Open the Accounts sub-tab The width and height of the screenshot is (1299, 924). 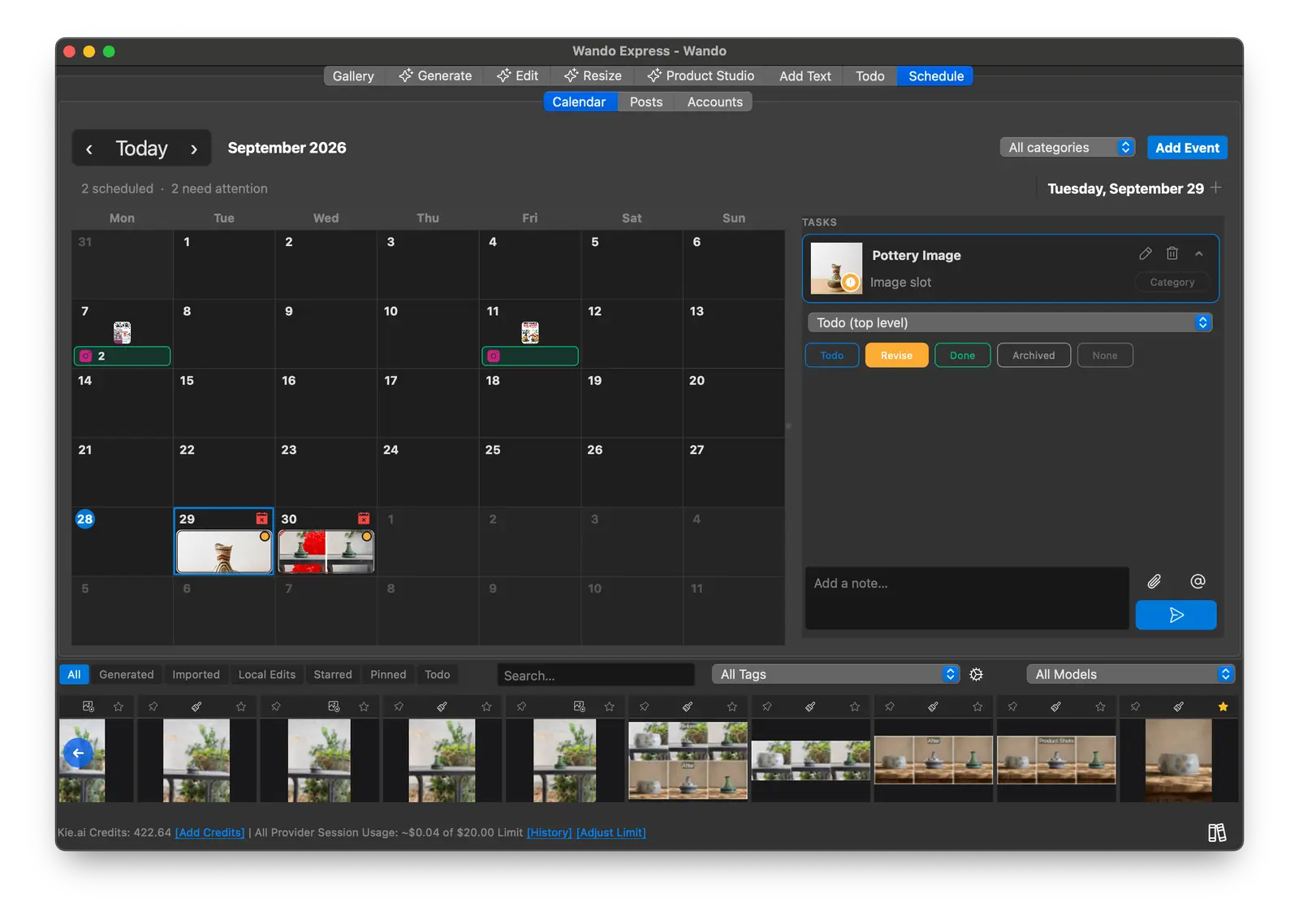(x=714, y=101)
